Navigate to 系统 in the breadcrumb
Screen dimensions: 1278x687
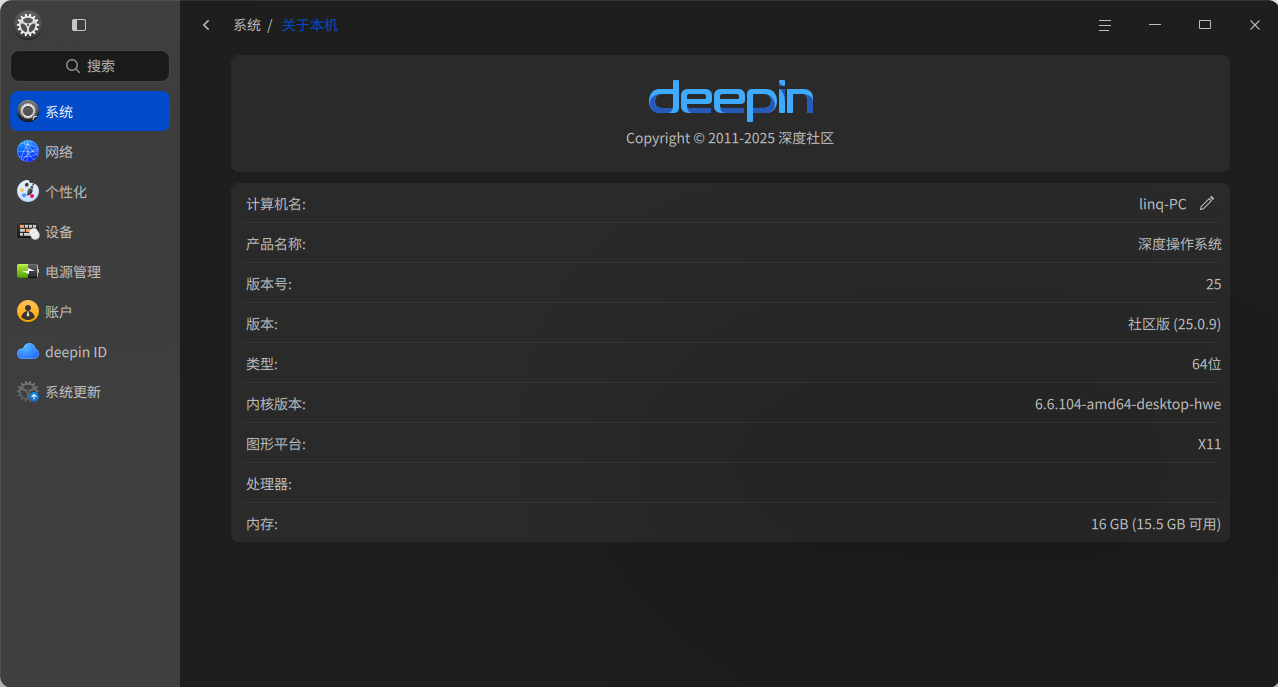[x=247, y=25]
